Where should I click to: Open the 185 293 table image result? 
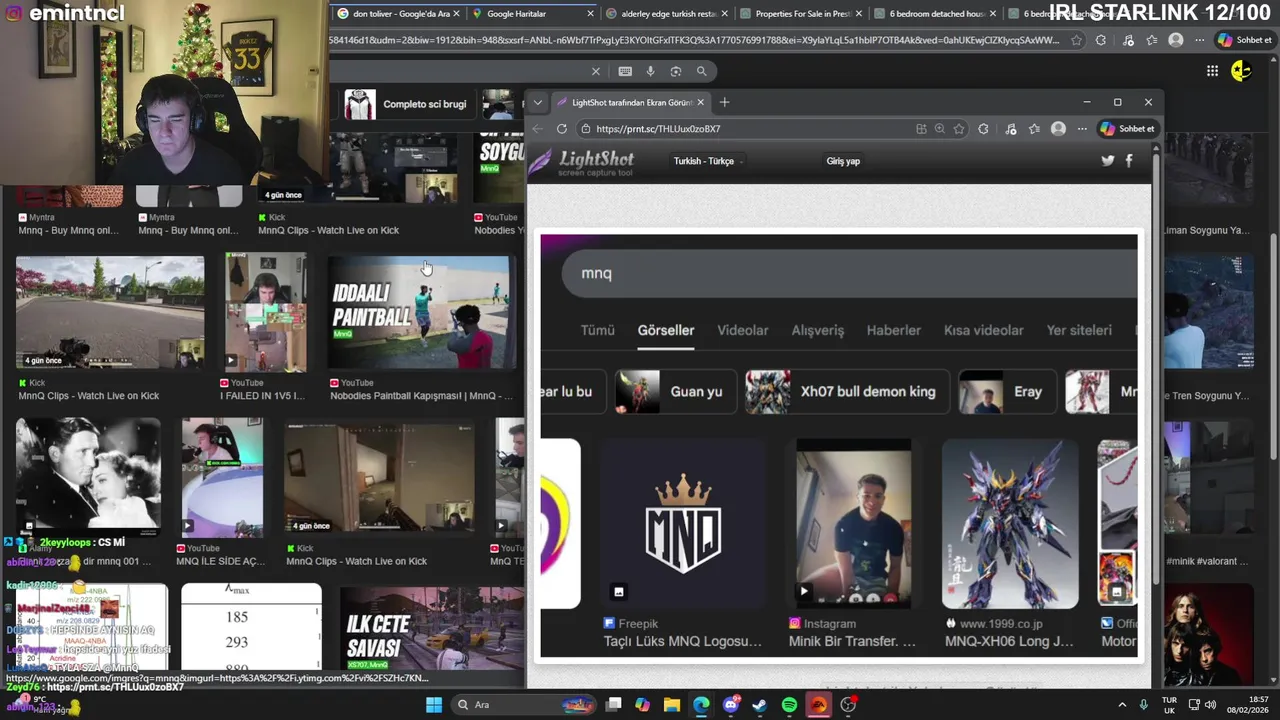251,627
